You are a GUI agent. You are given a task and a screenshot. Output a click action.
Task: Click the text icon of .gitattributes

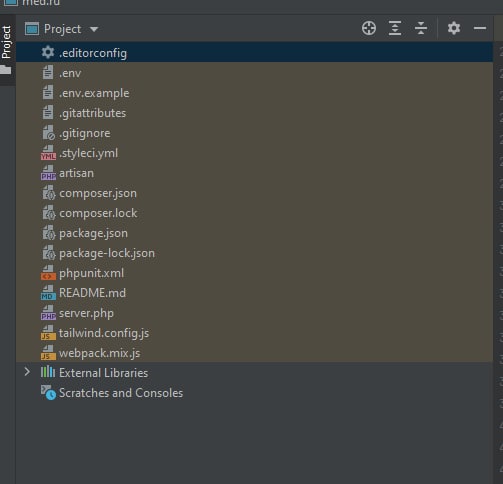point(48,112)
